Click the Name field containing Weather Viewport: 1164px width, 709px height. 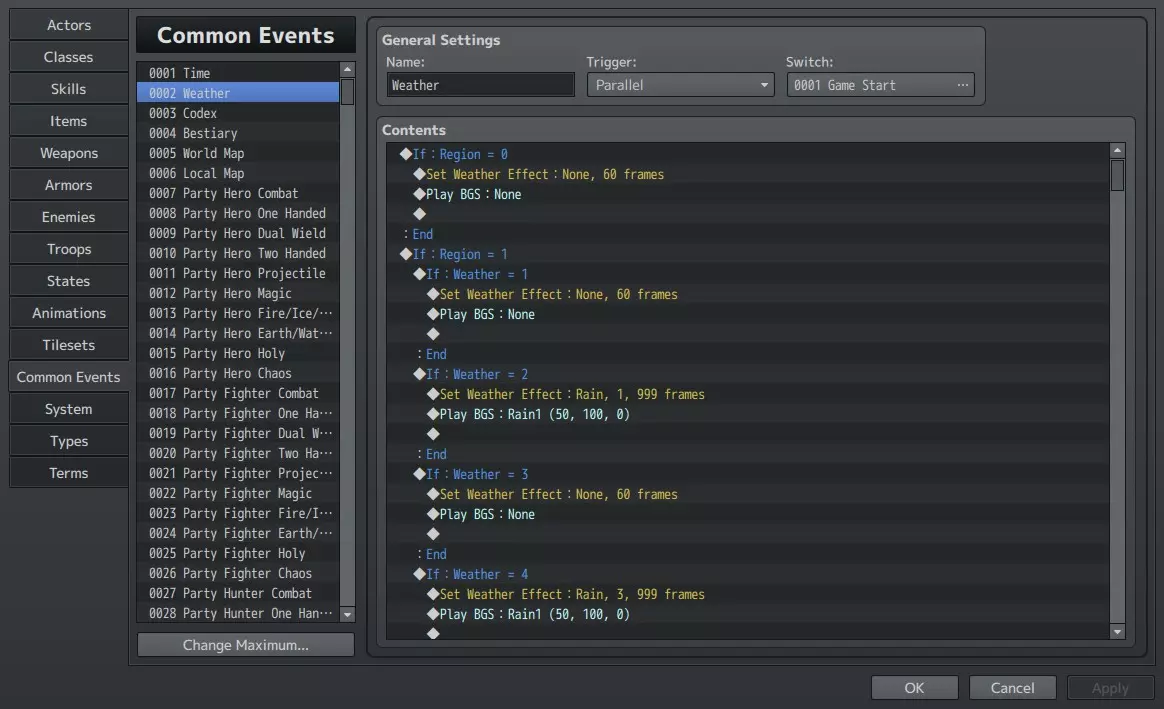click(480, 85)
